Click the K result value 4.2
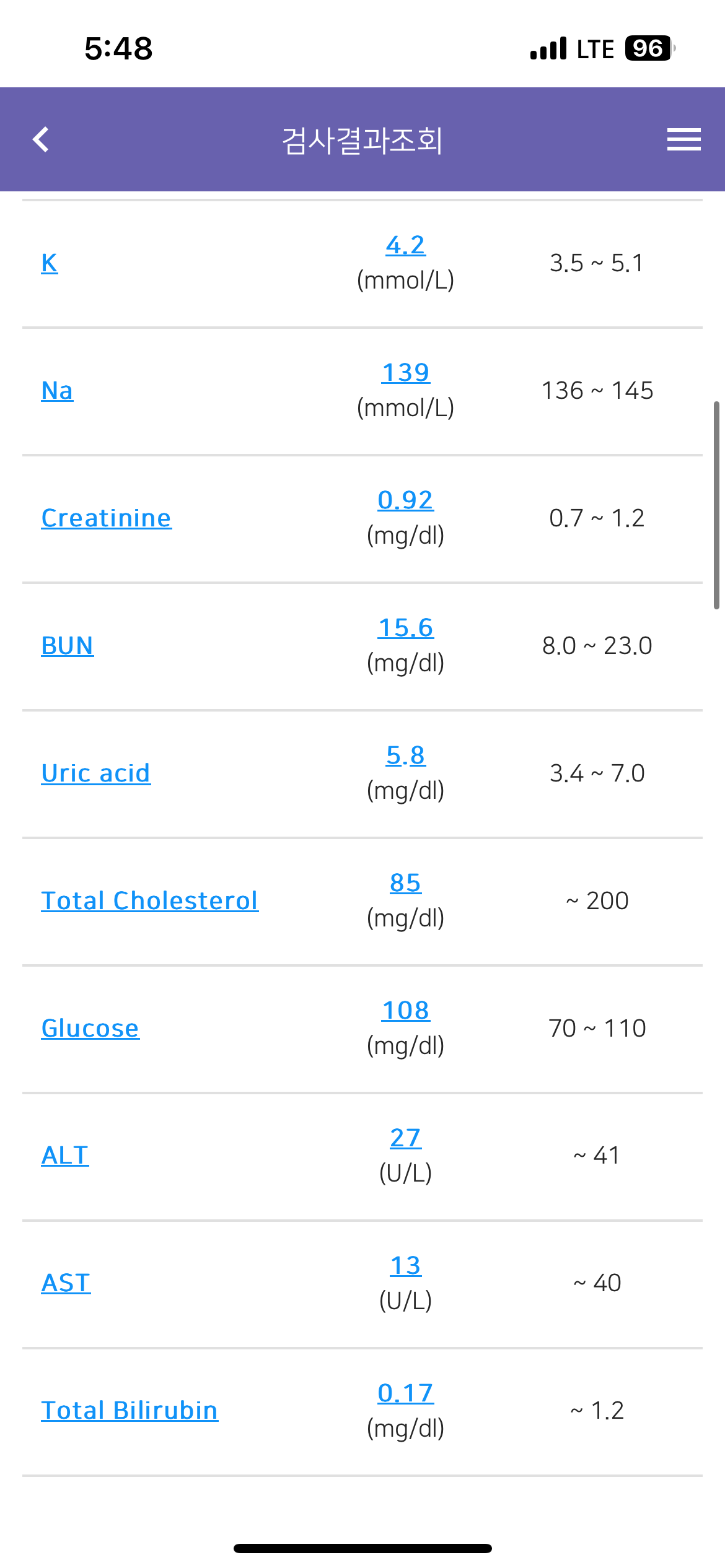The width and height of the screenshot is (725, 1568). pyautogui.click(x=405, y=245)
